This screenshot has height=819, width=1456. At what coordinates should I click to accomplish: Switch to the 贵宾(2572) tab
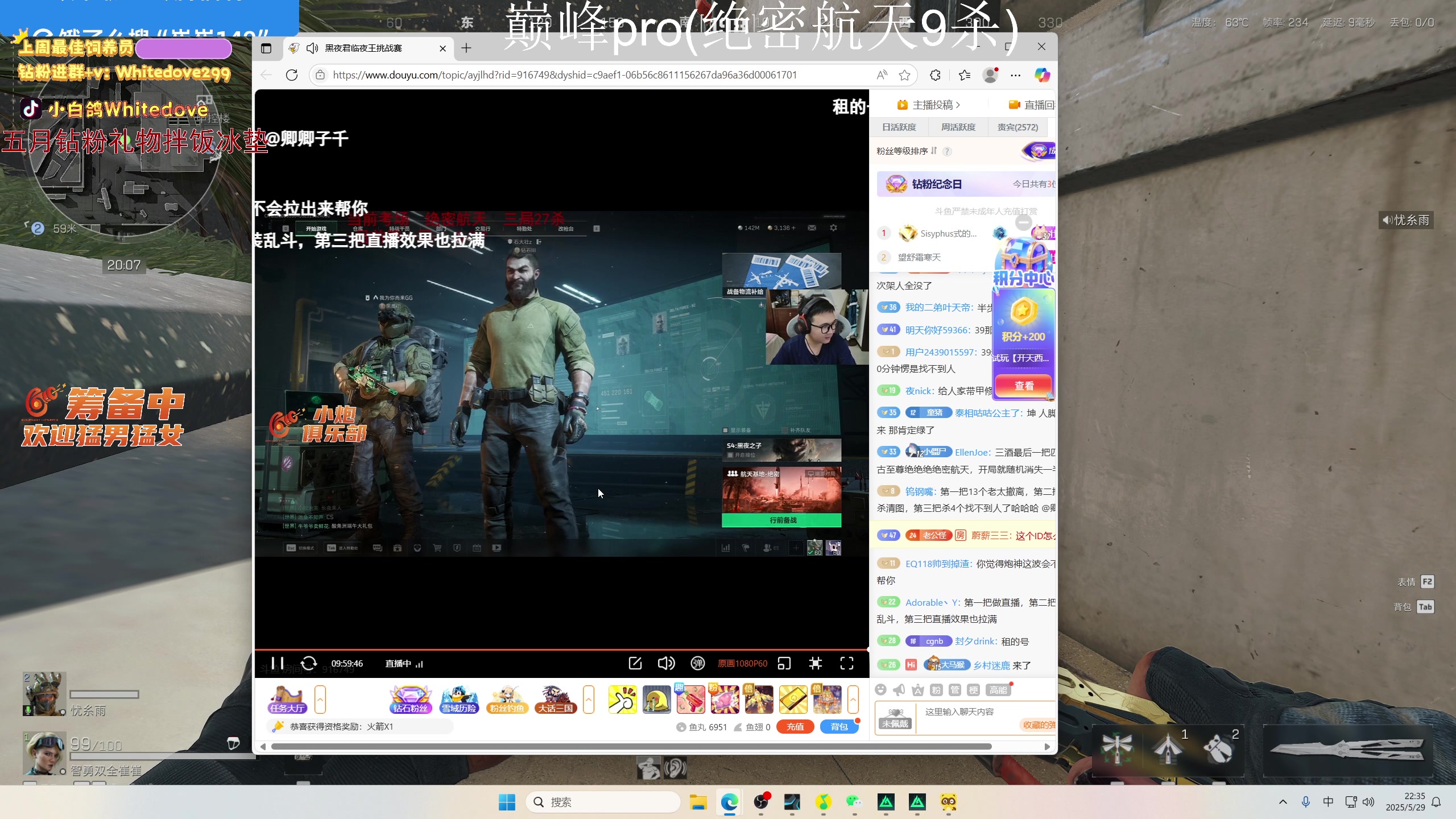(x=1018, y=127)
